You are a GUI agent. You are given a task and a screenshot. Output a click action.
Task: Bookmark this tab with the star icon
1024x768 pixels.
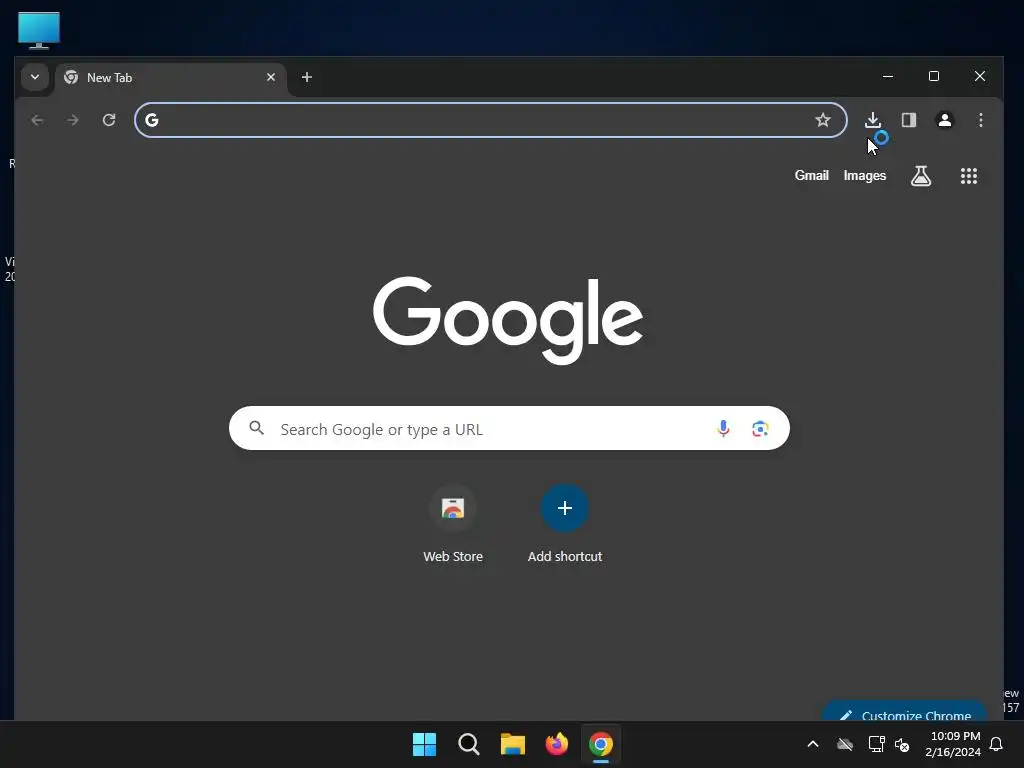(823, 120)
